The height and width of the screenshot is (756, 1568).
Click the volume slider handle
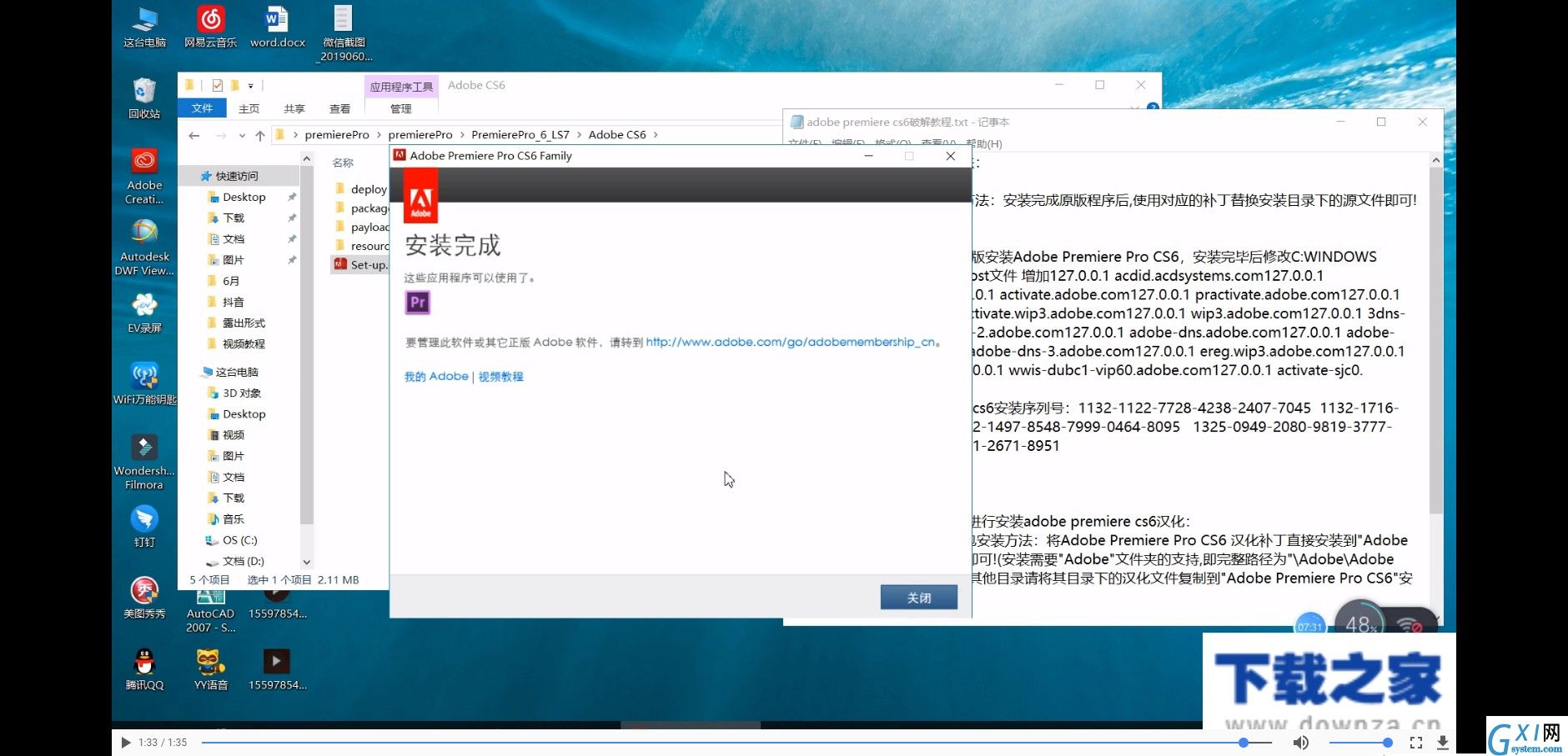pos(1387,742)
